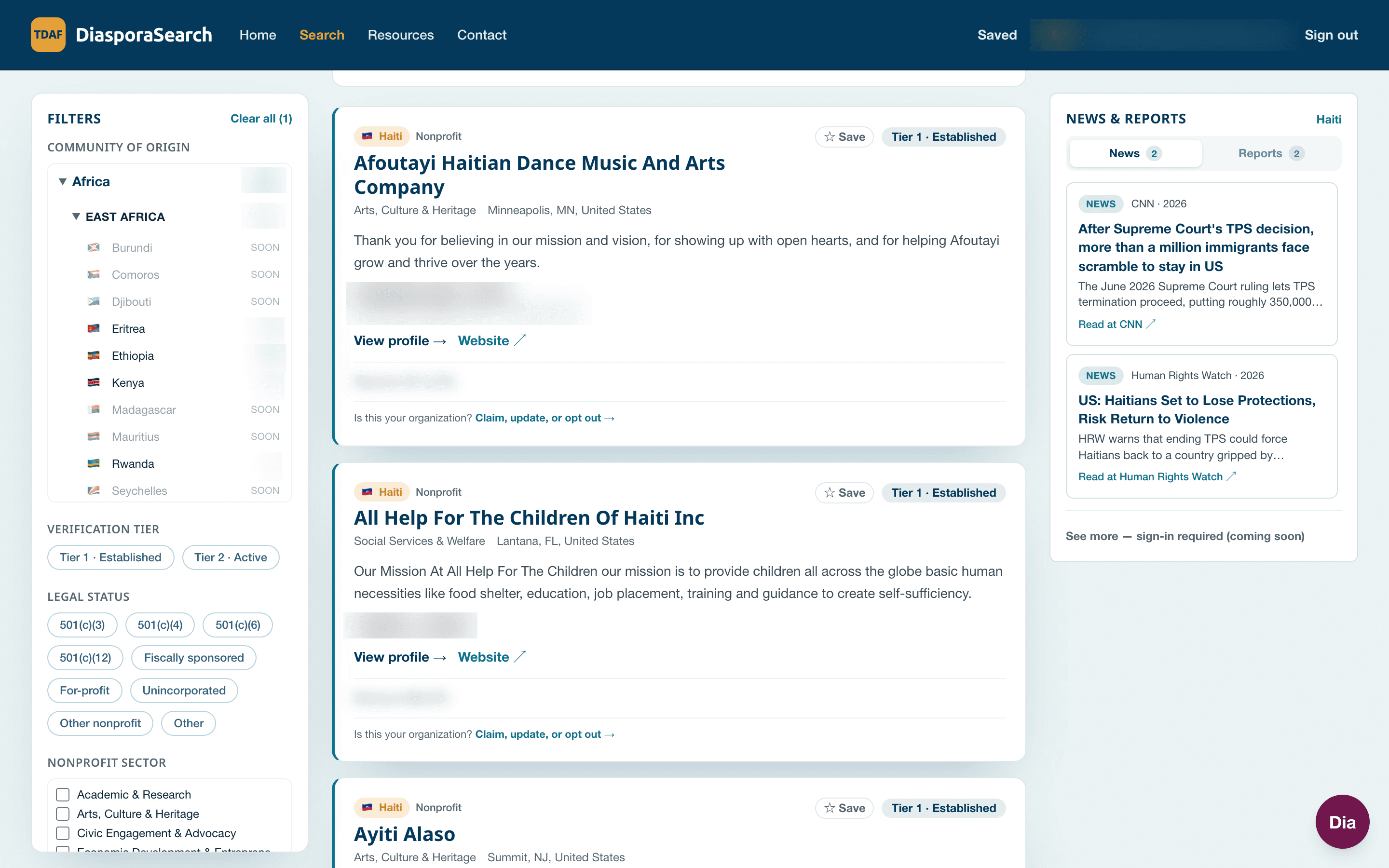Open Saved organizations list
The image size is (1389, 868).
(997, 35)
